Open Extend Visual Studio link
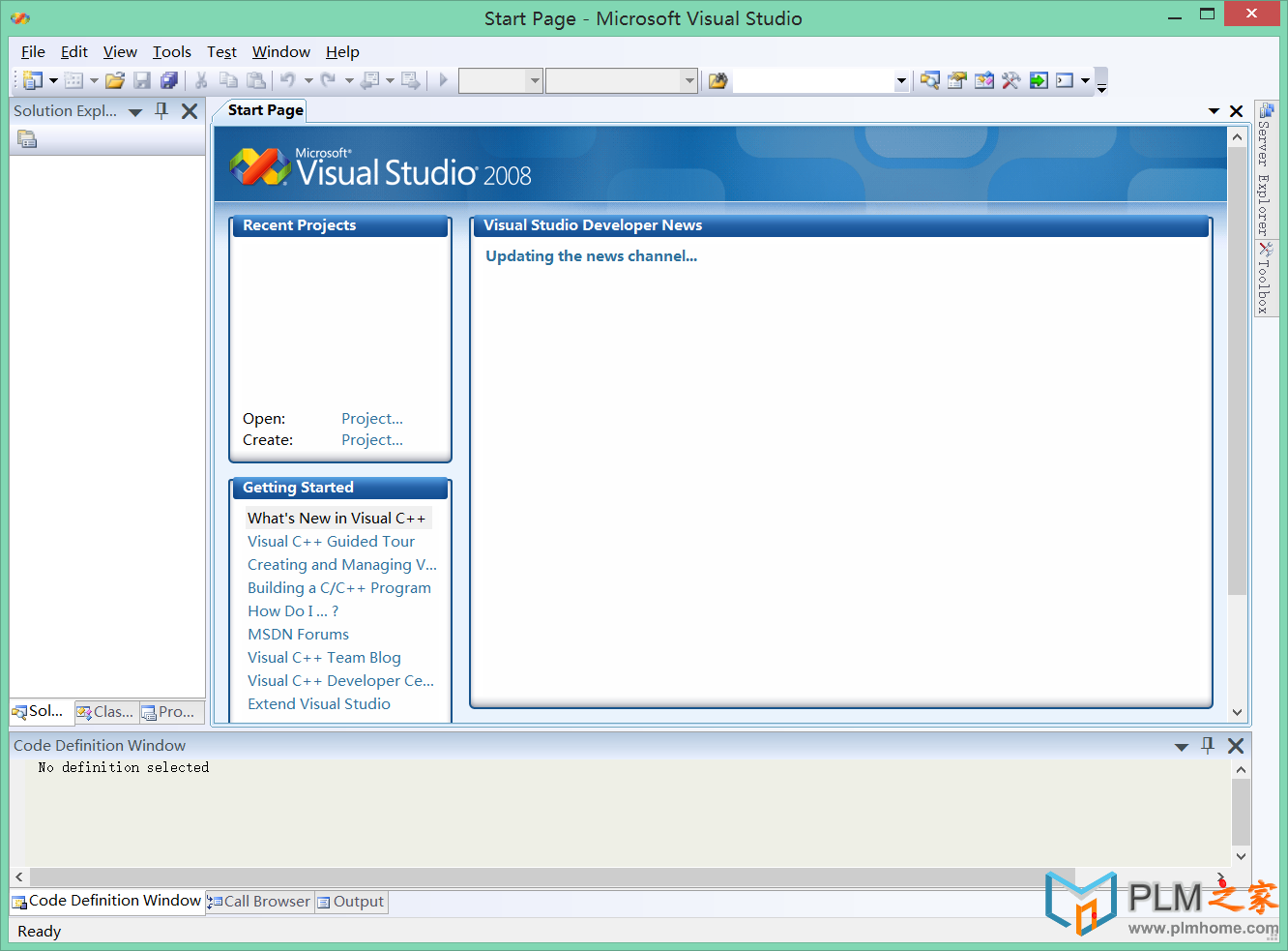The width and height of the screenshot is (1288, 951). 319,703
